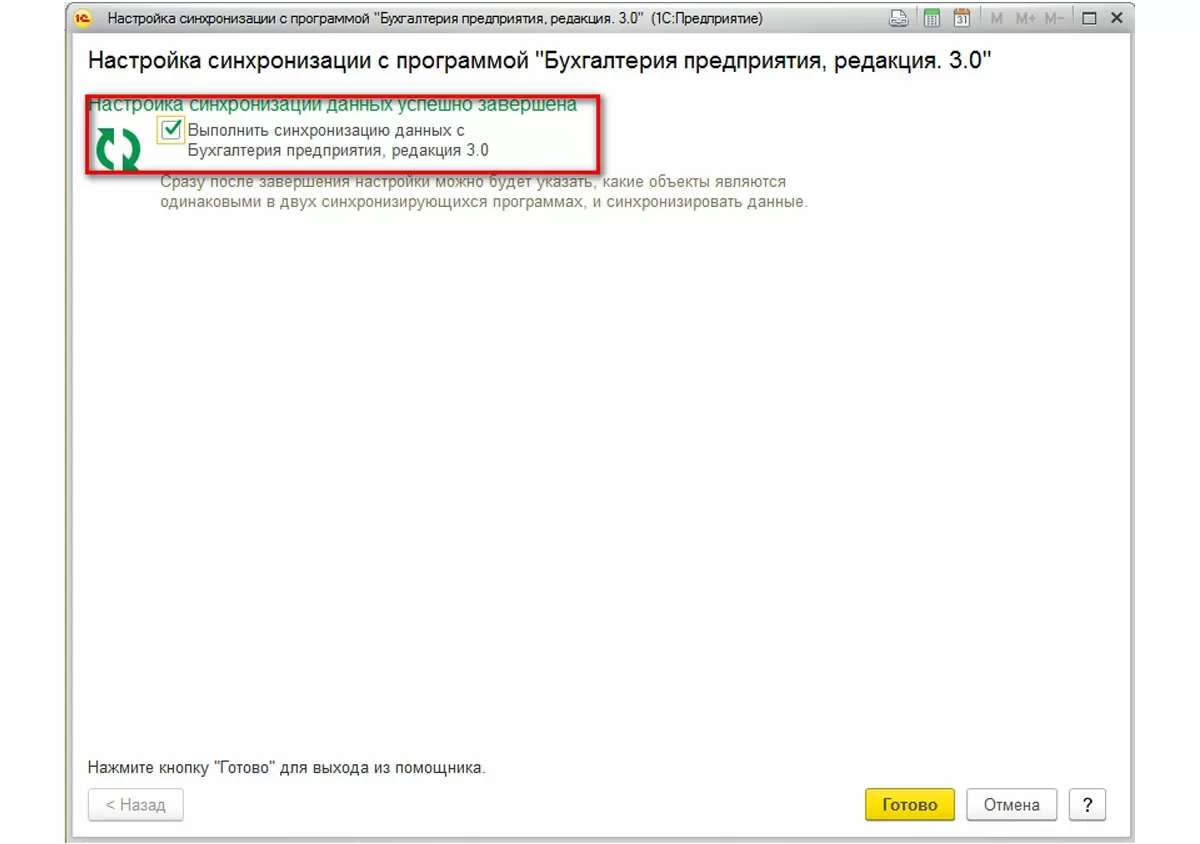Click the yellow 'Готово' button
Viewport: 1200px width, 844px height.
click(910, 804)
